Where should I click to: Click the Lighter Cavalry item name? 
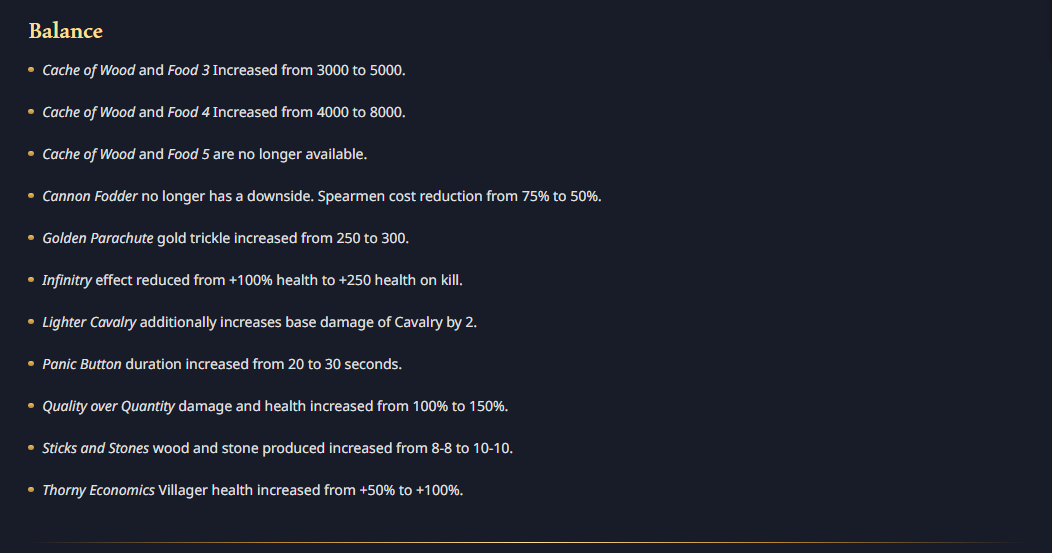[x=89, y=322]
